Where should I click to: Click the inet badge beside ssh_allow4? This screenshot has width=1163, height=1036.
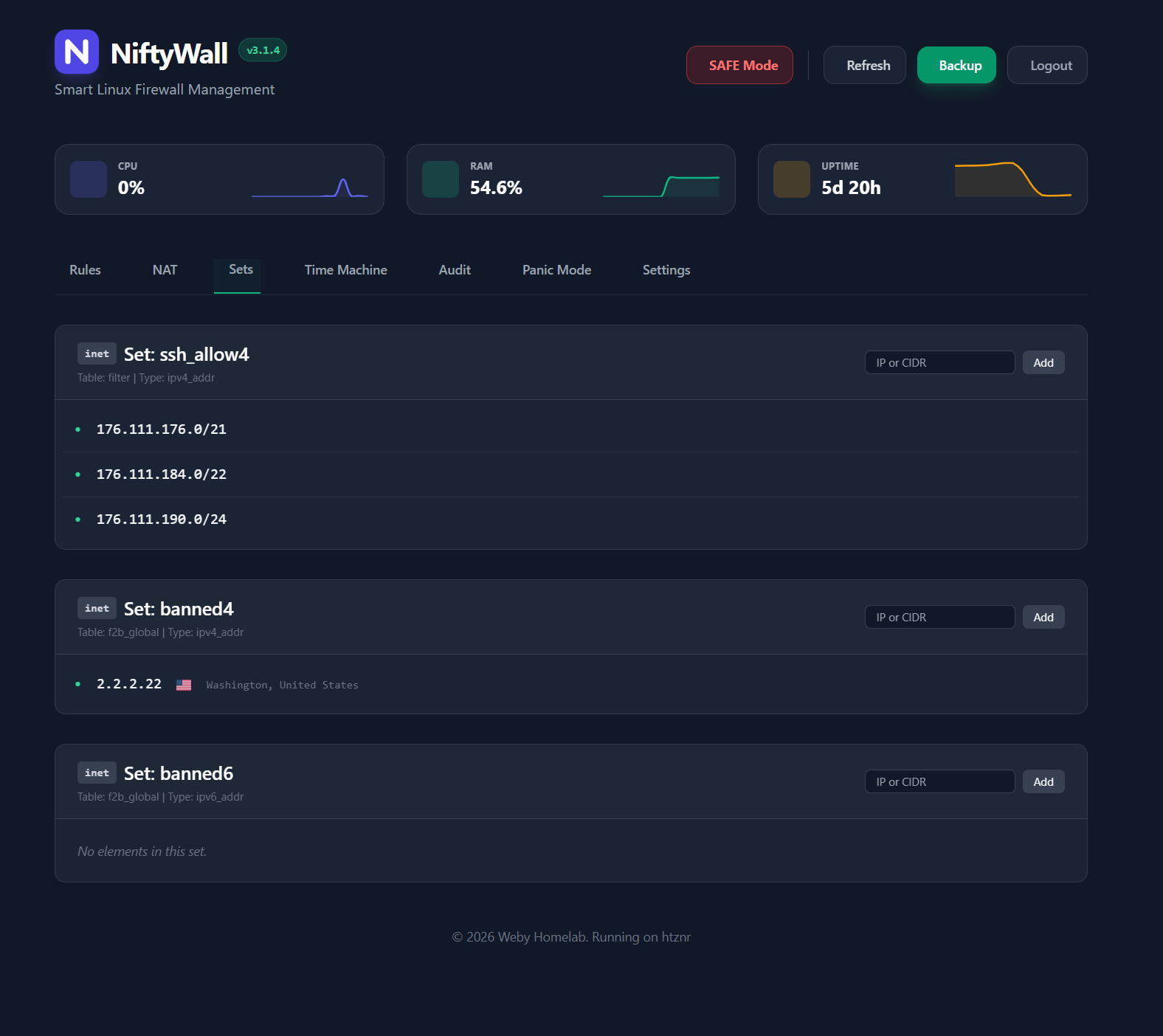97,353
